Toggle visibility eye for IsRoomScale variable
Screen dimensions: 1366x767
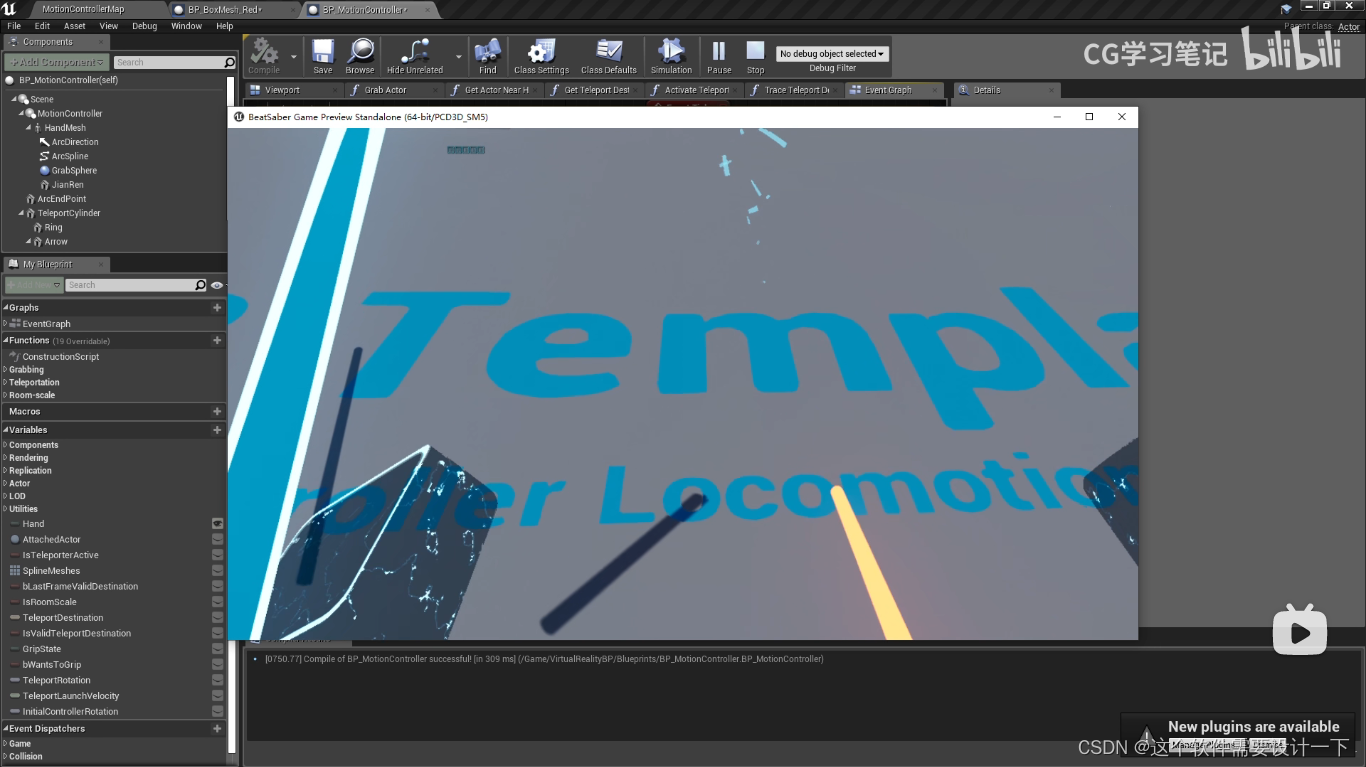point(217,602)
